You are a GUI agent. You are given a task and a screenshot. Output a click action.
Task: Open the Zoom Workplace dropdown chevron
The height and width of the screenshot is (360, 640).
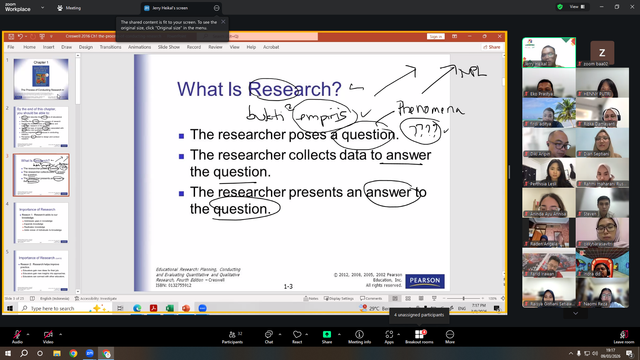coord(42,7)
